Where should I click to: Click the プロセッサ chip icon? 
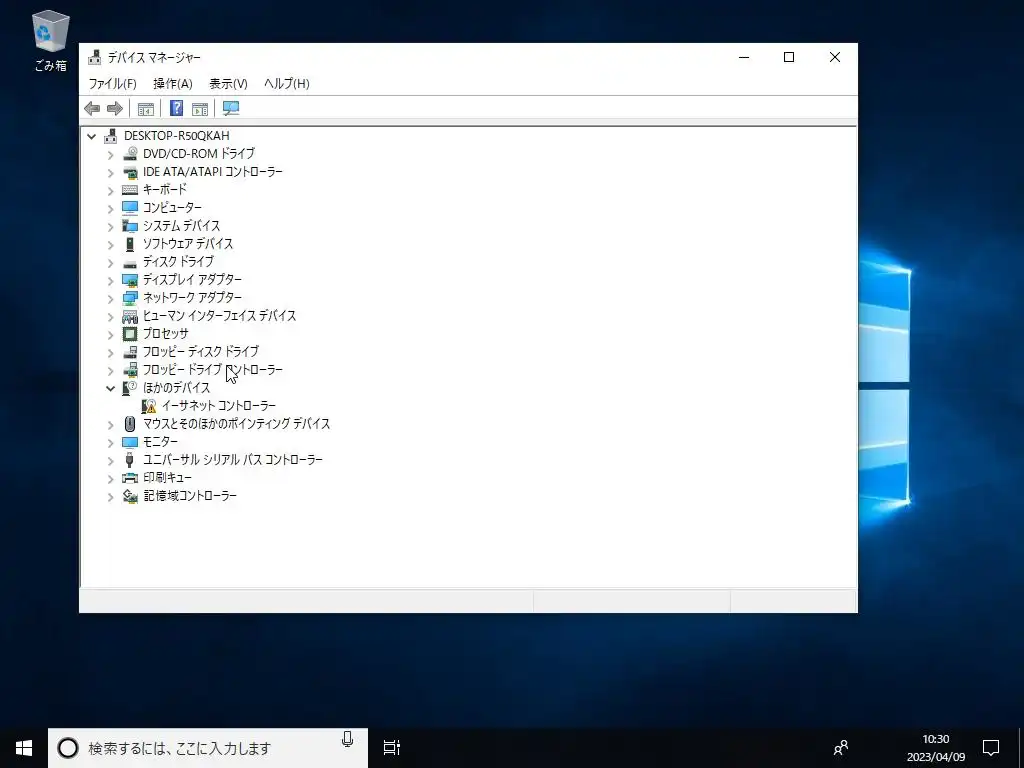(130, 334)
